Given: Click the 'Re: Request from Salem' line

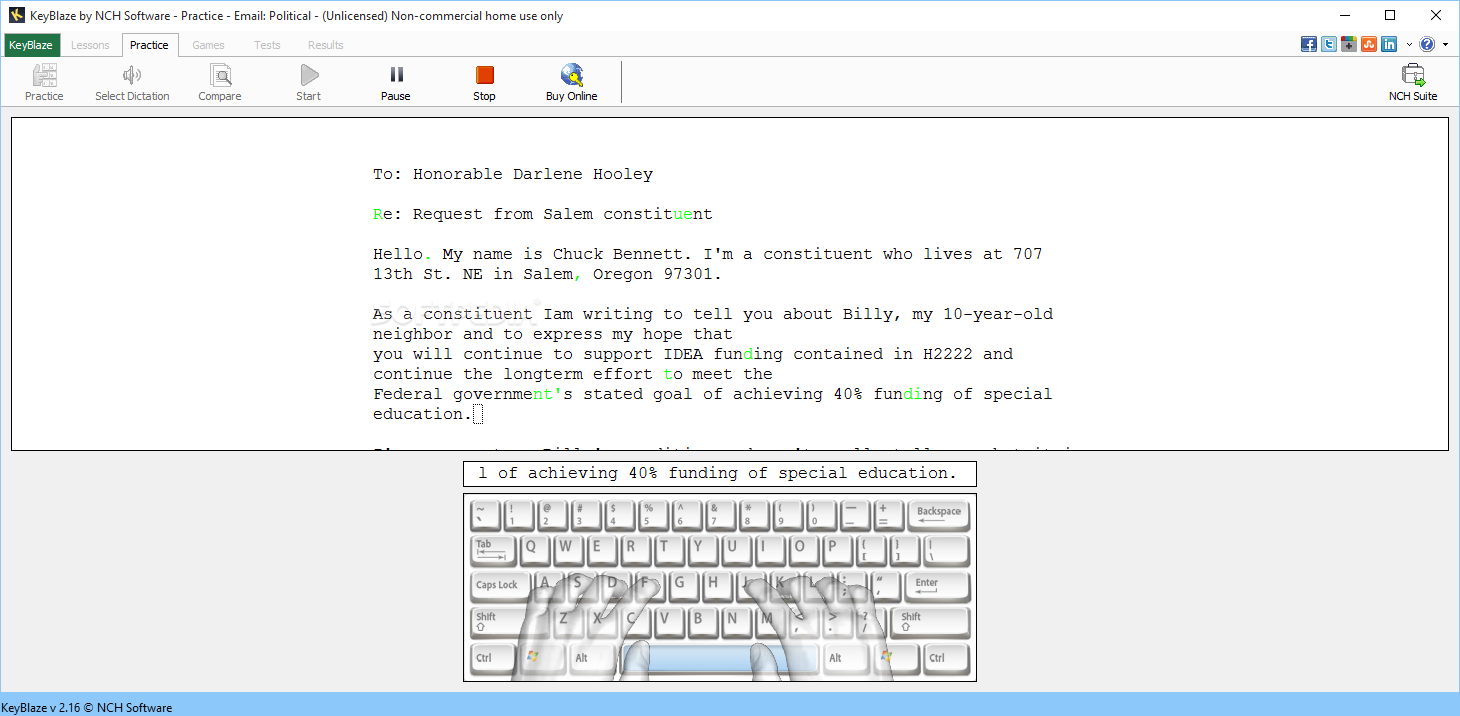Looking at the screenshot, I should [x=543, y=214].
